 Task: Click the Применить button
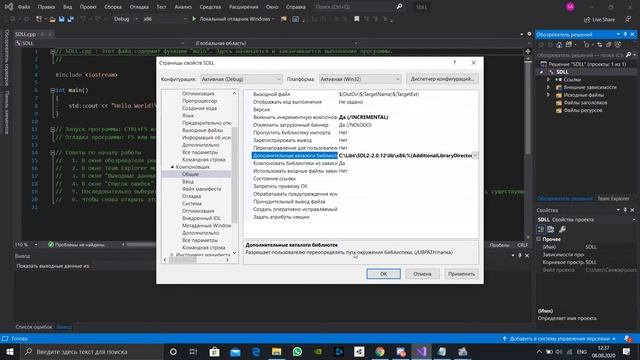[461, 274]
